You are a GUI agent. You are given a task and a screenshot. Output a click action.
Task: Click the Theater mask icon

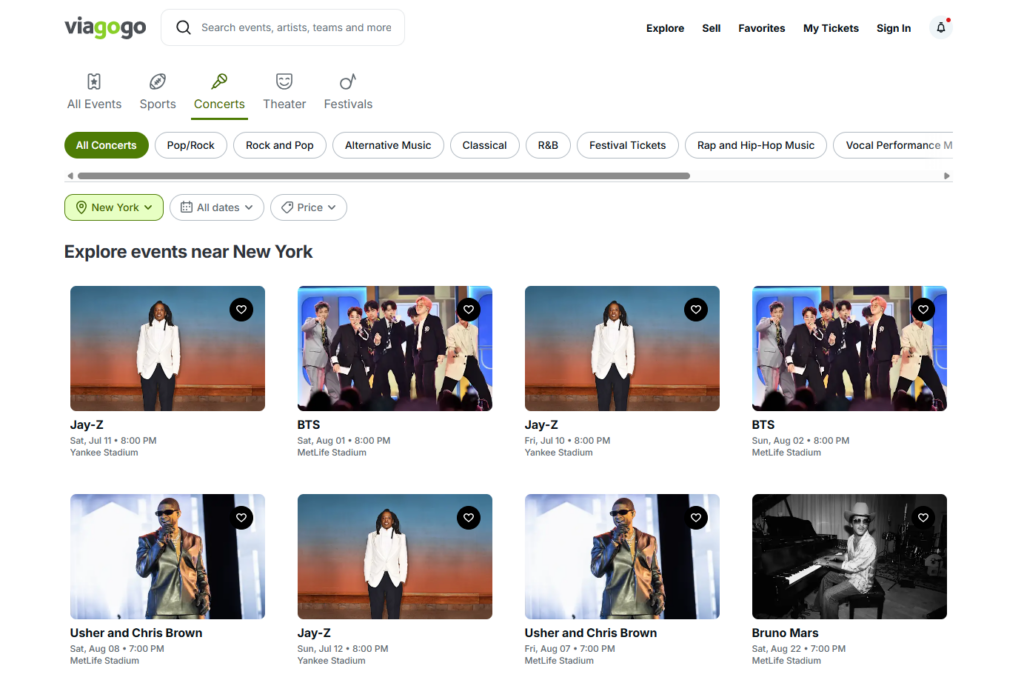284,82
